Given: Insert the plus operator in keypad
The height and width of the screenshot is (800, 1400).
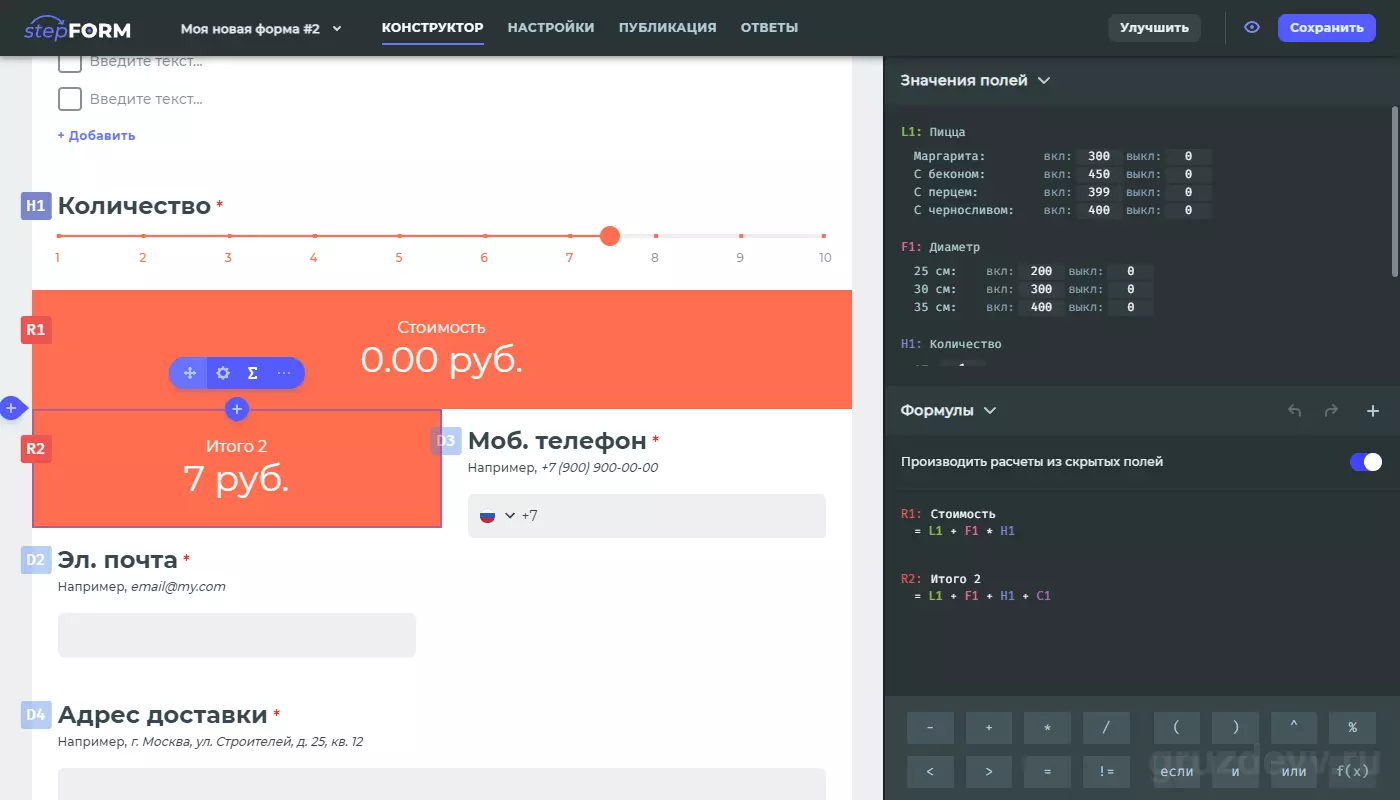Looking at the screenshot, I should (989, 728).
